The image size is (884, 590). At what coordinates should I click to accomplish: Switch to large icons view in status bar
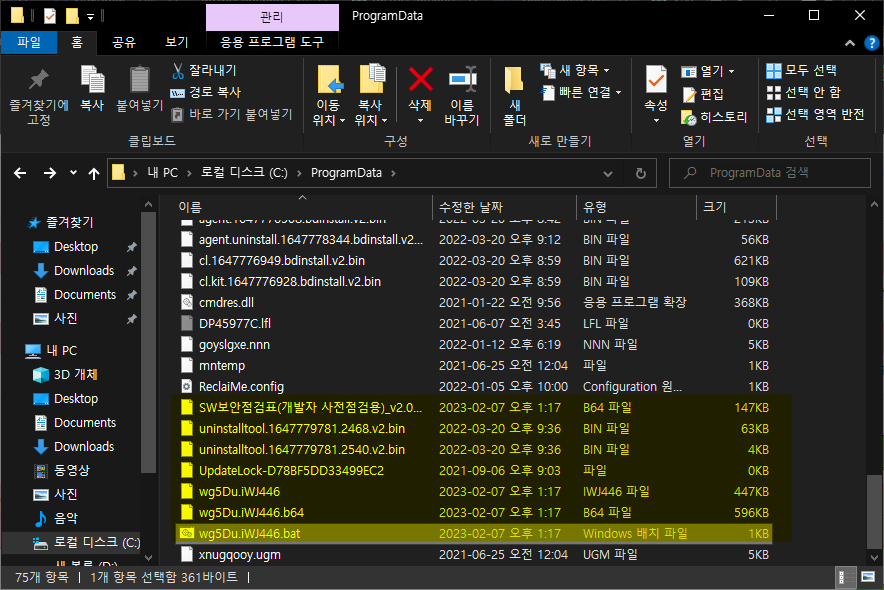pos(868,578)
